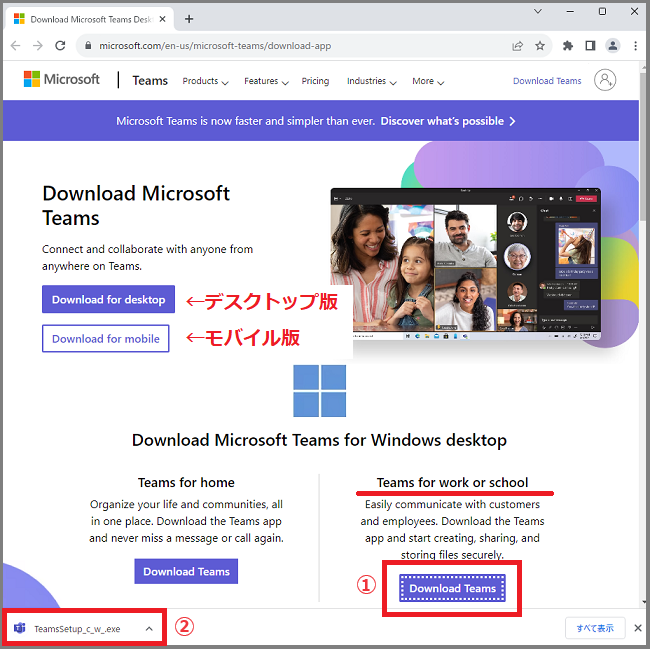Click the browser back arrow
This screenshot has width=650, height=649.
(x=15, y=46)
